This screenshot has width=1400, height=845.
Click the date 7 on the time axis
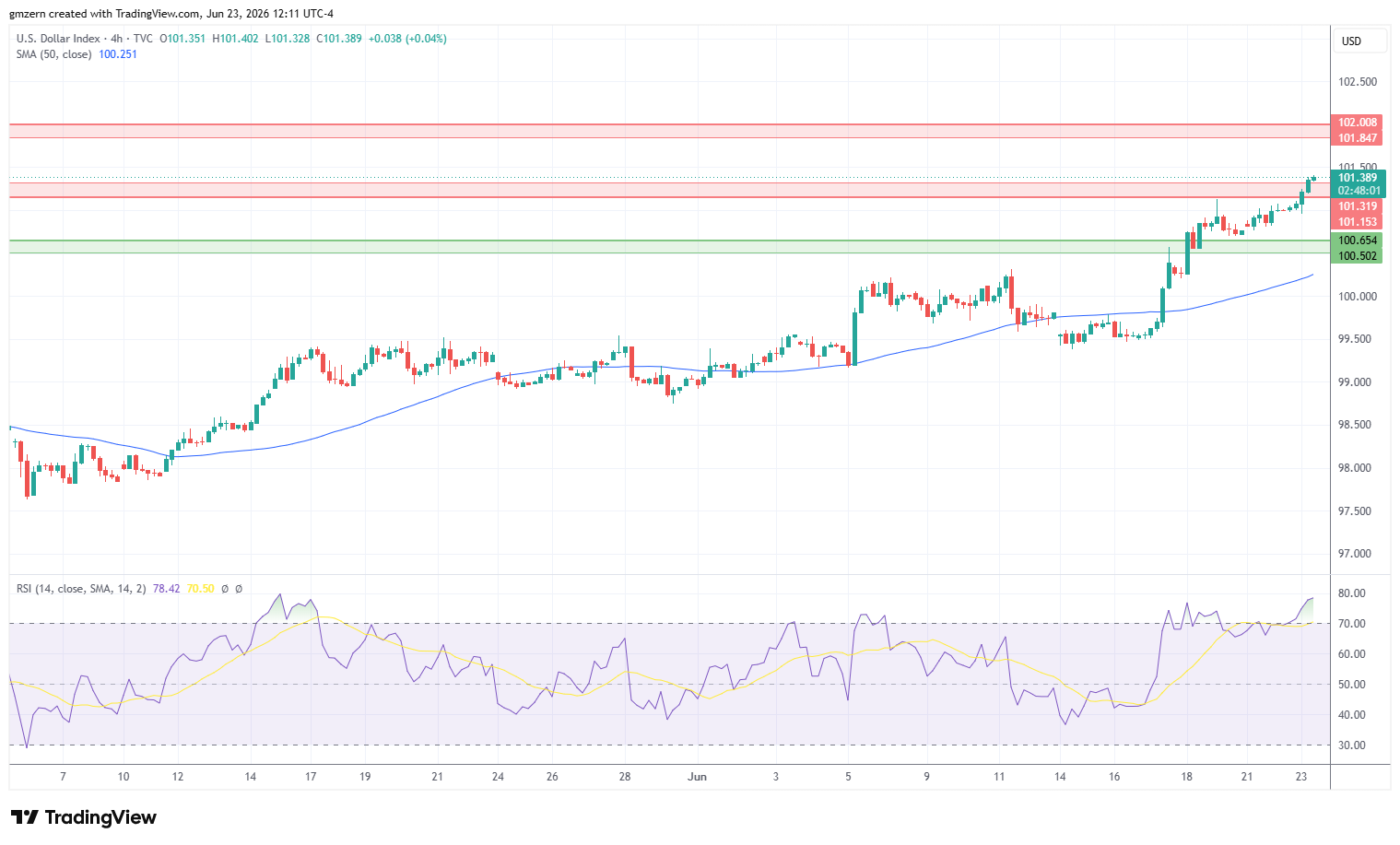[x=63, y=777]
